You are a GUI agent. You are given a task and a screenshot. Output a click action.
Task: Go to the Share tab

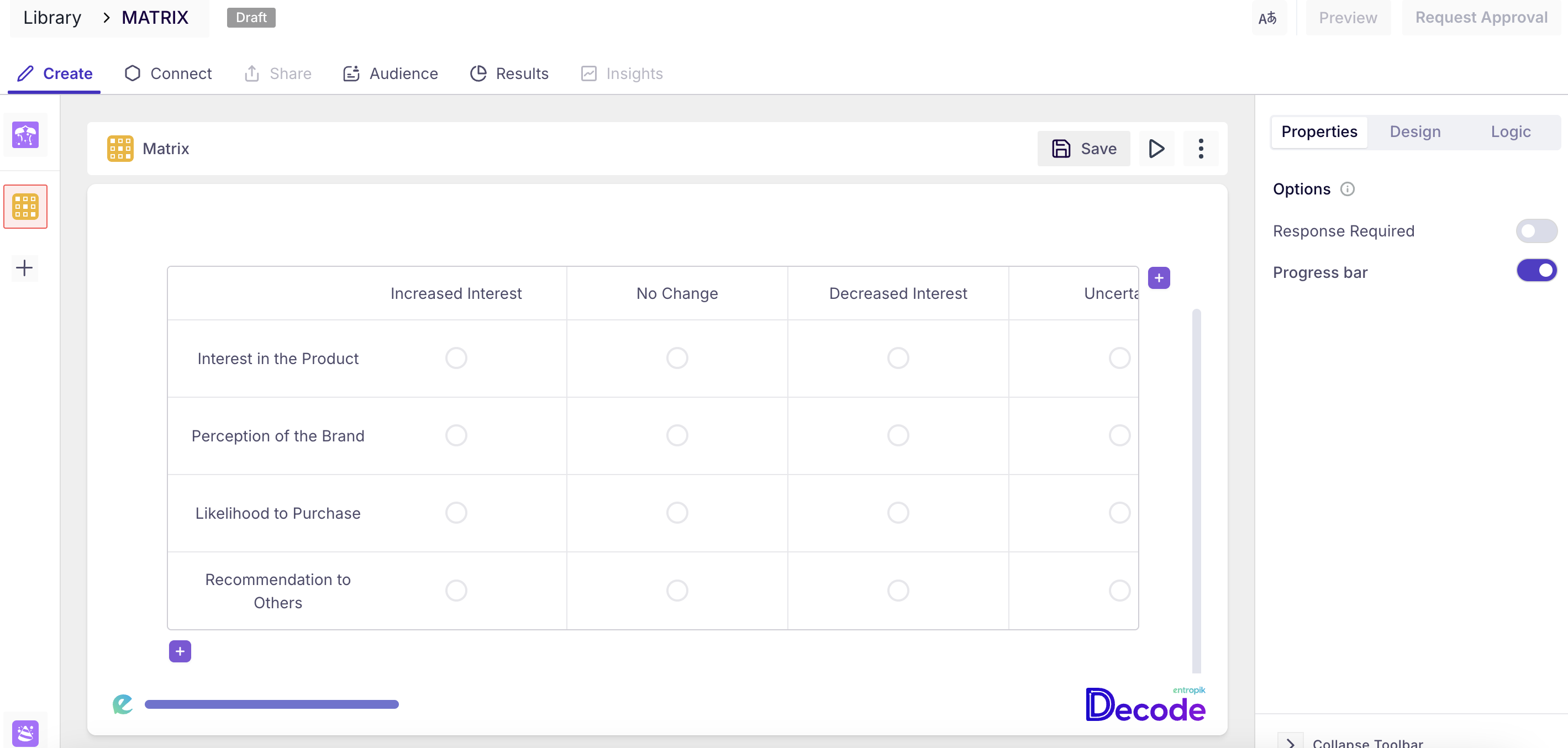click(x=277, y=73)
